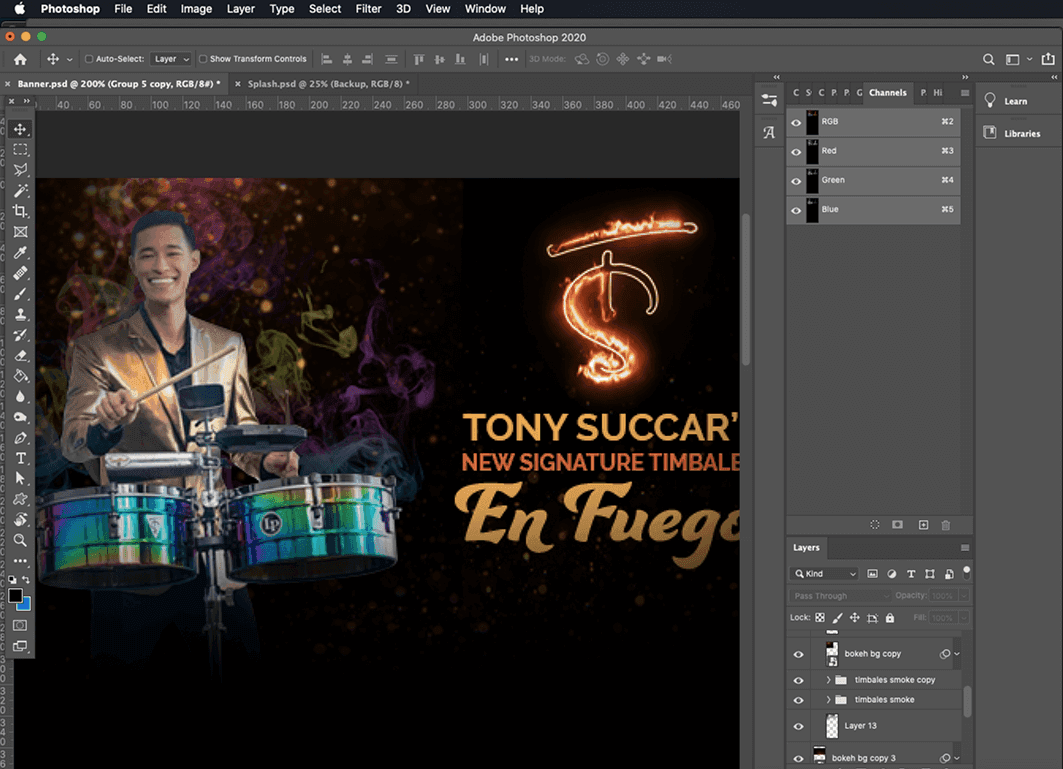Activate the Type tool
1063x769 pixels.
[x=20, y=457]
